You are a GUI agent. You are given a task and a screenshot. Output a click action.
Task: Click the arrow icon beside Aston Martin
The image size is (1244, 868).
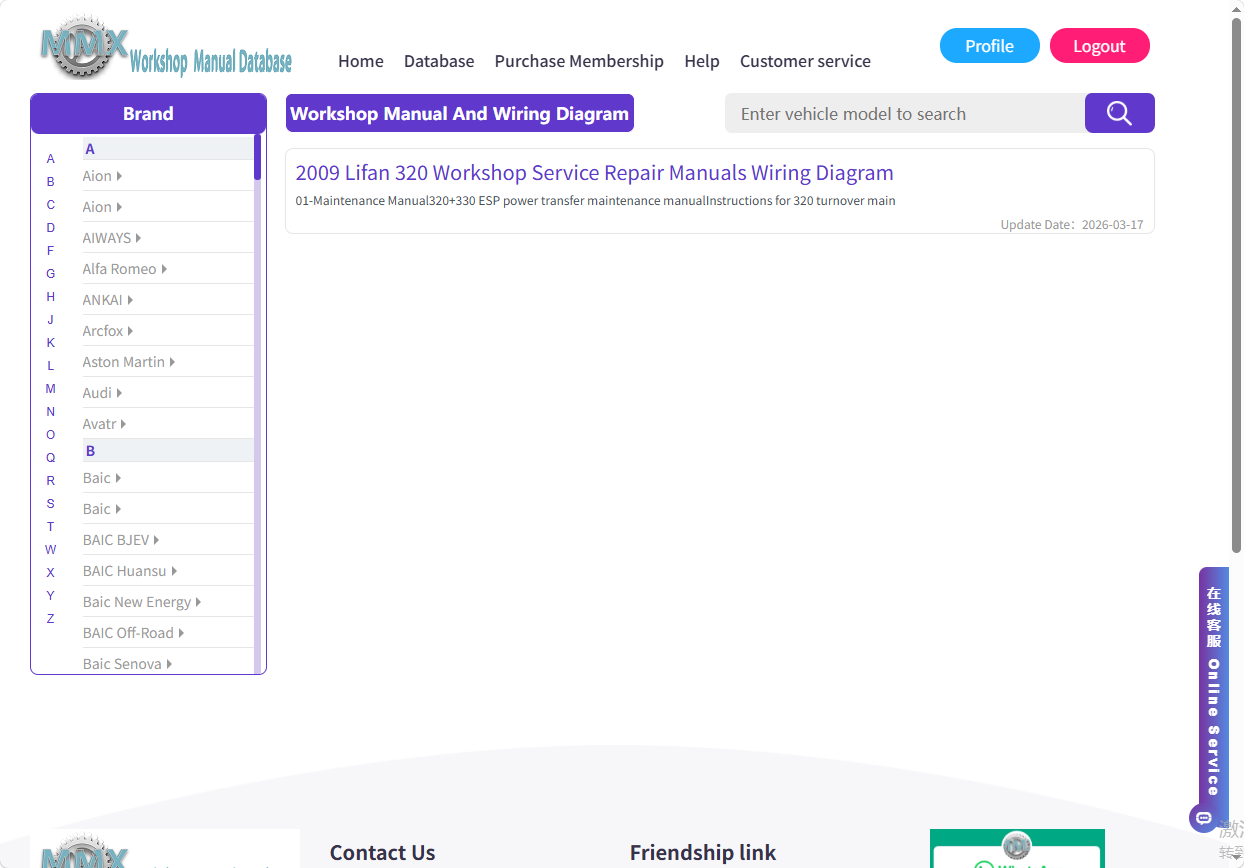click(172, 362)
